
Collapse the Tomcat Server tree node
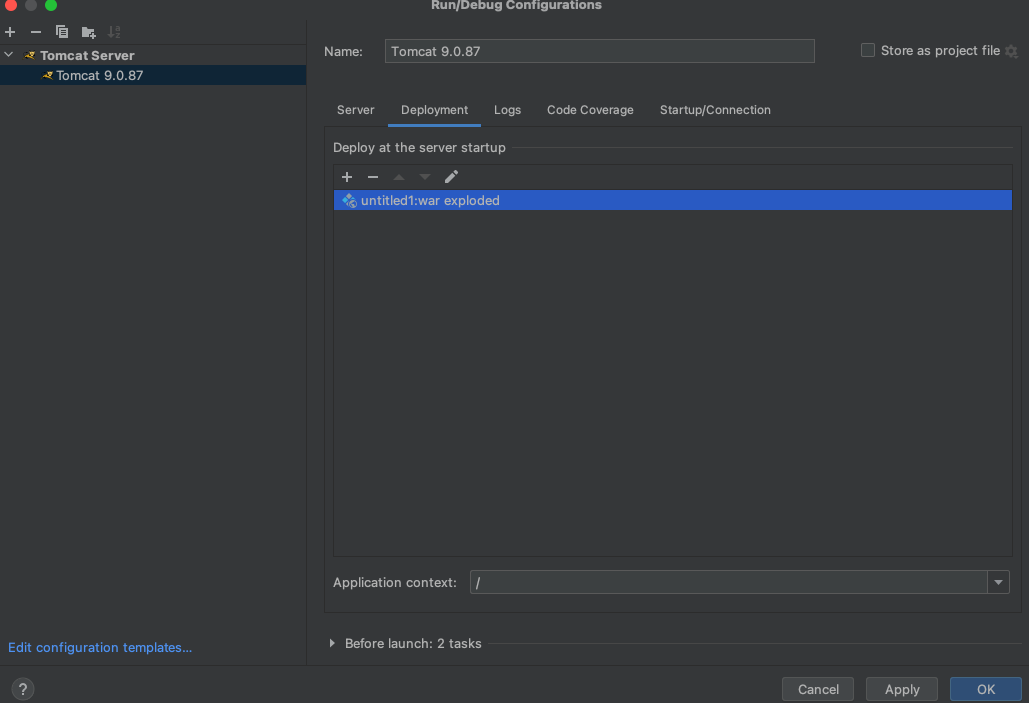click(x=9, y=55)
